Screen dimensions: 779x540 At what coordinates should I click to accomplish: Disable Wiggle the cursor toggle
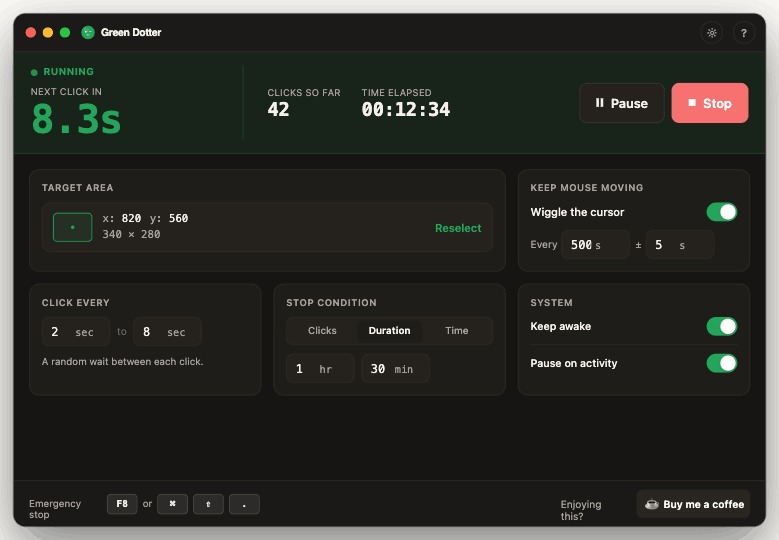(x=721, y=212)
